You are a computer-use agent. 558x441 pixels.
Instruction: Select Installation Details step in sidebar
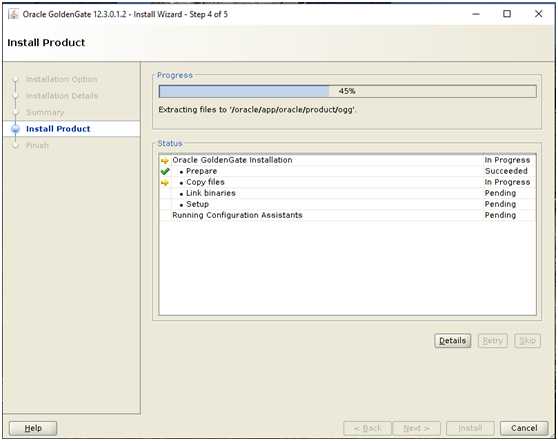(x=62, y=96)
